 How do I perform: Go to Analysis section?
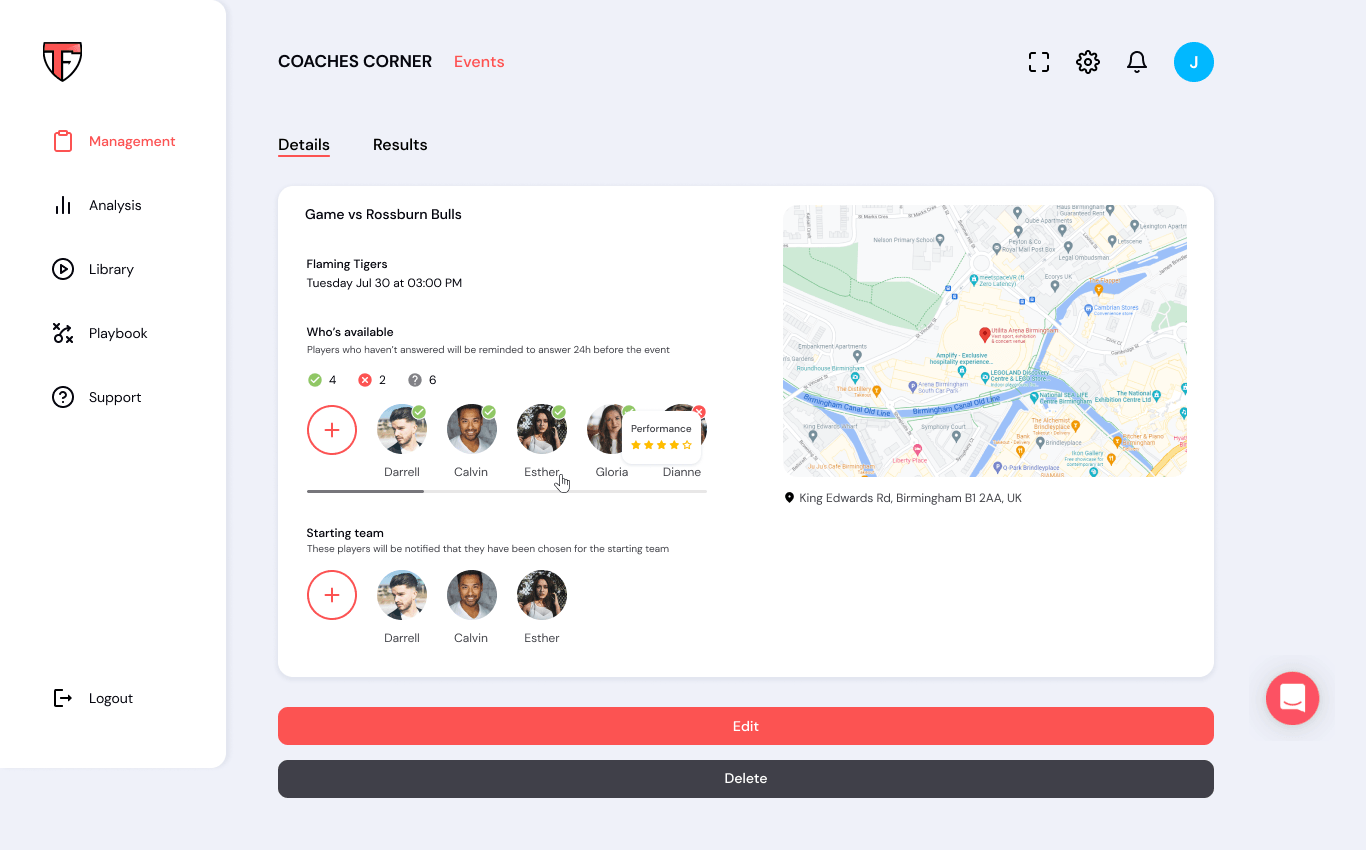pyautogui.click(x=115, y=205)
